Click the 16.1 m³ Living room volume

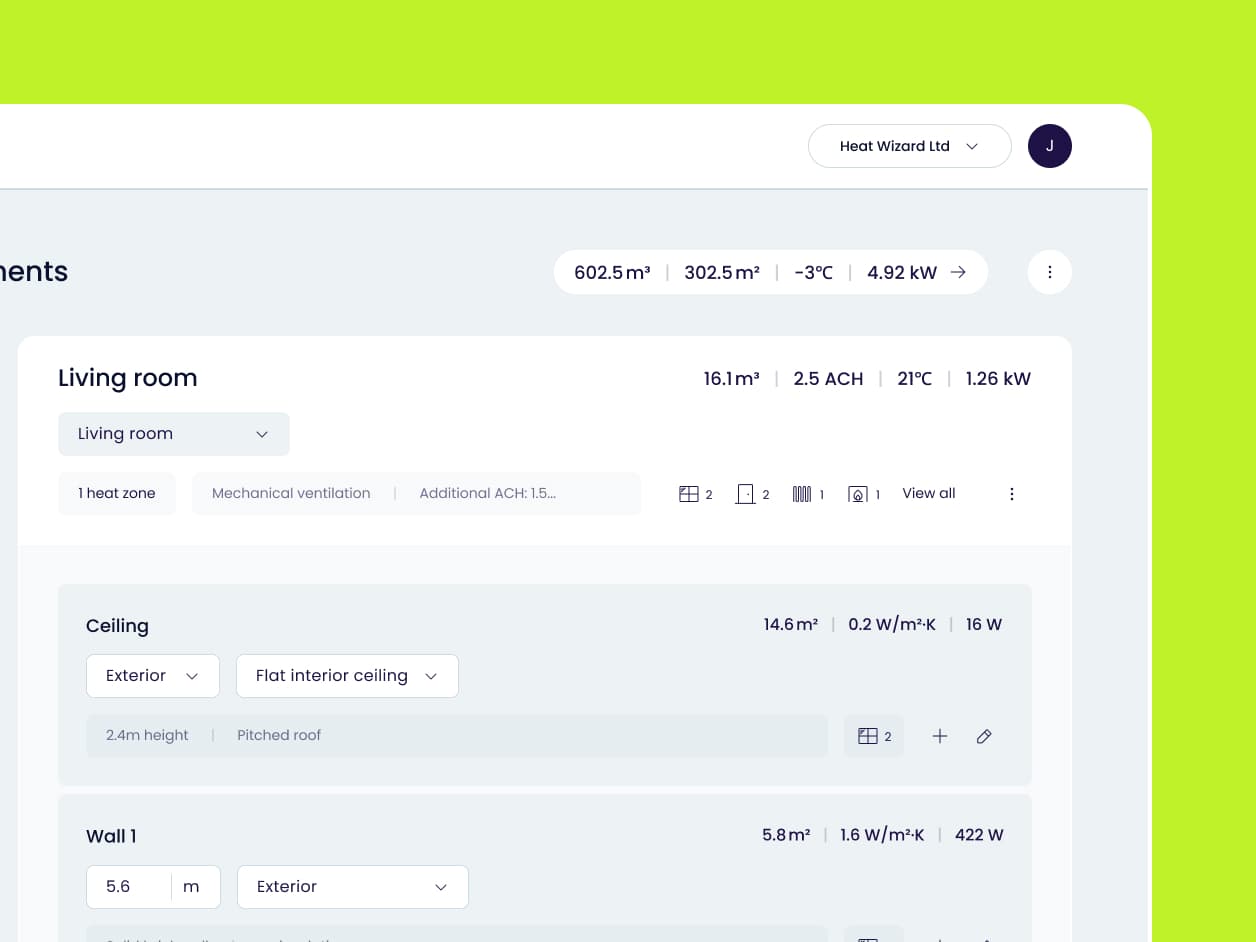pos(731,379)
